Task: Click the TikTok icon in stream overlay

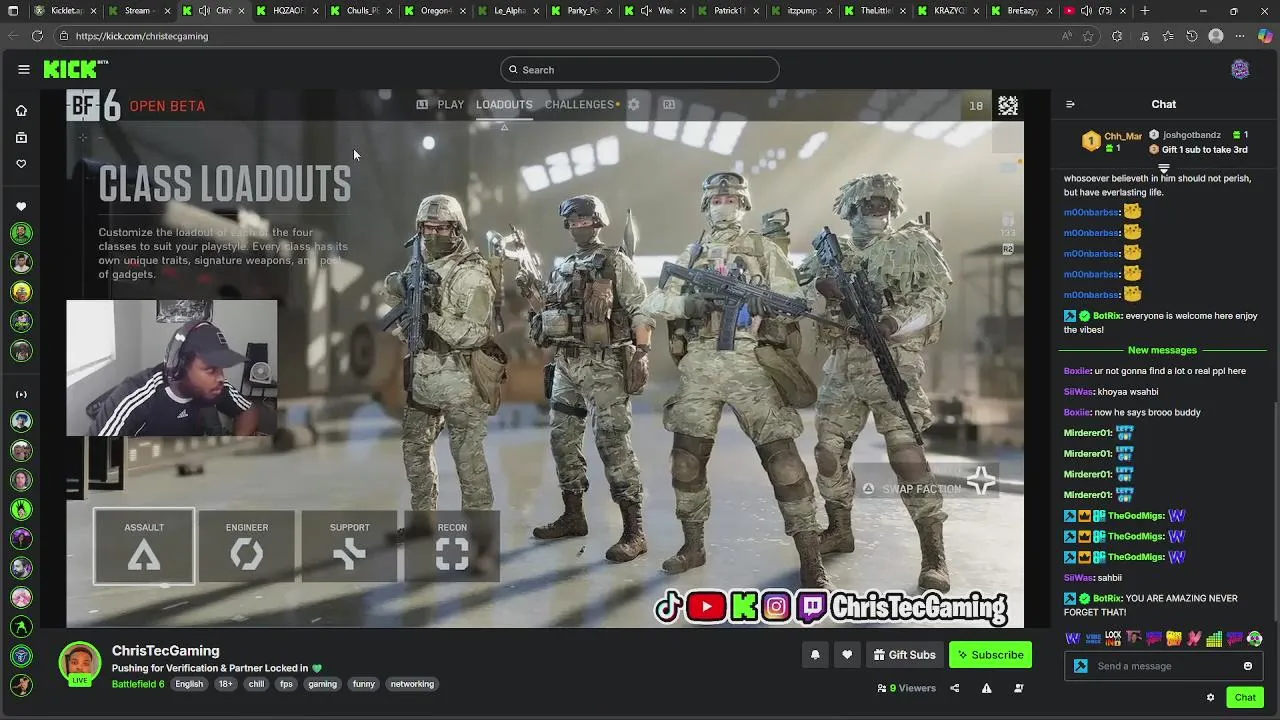Action: (669, 606)
